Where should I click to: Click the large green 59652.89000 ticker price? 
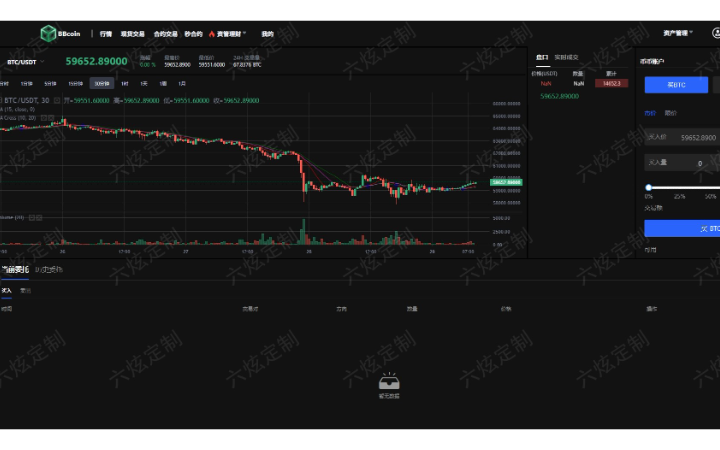tap(96, 62)
